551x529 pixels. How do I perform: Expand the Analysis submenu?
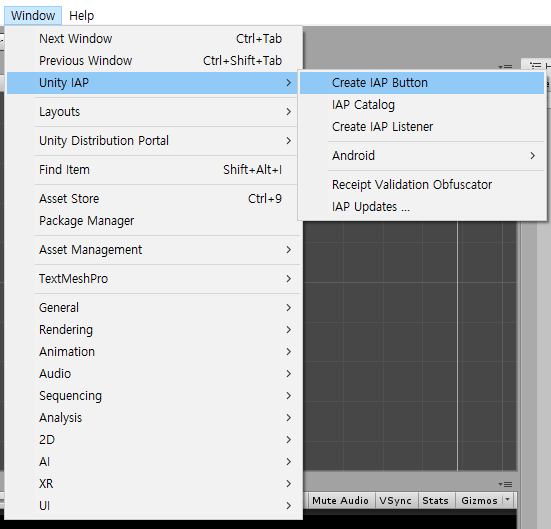[x=153, y=418]
